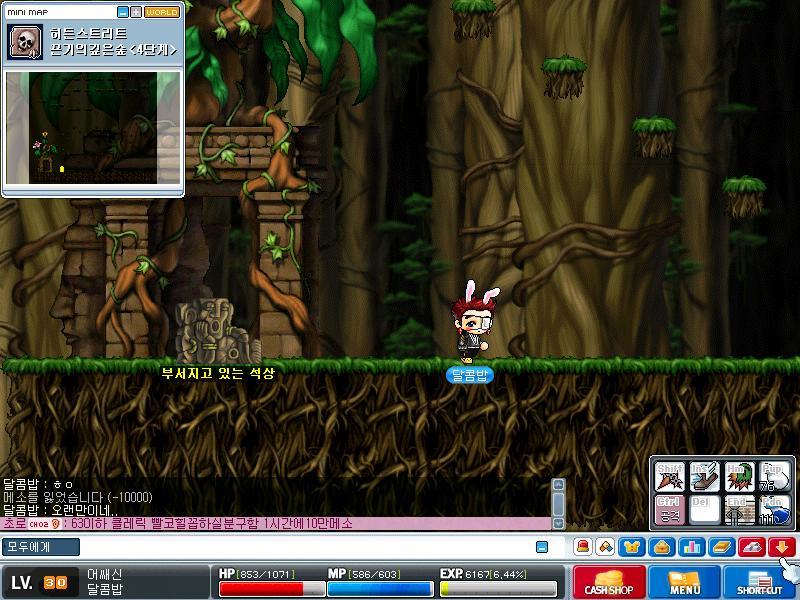
Task: Use the Pup white potion slot 76
Action: [x=774, y=477]
